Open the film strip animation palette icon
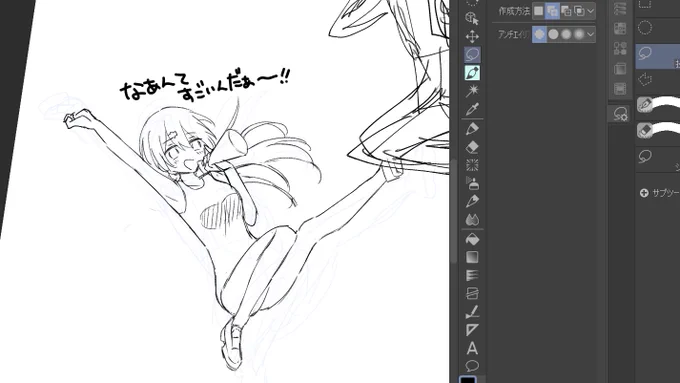The width and height of the screenshot is (680, 383). pos(620,88)
